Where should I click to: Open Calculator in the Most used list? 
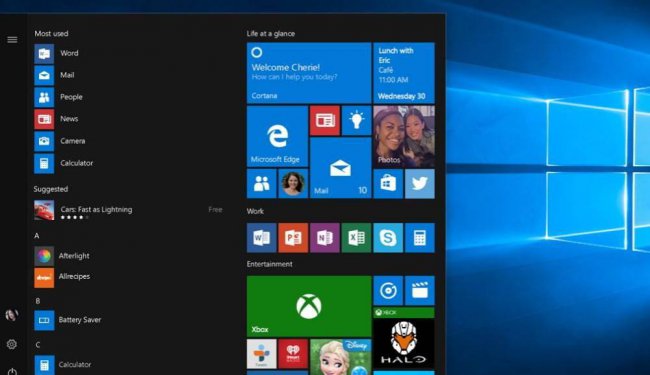pos(64,163)
